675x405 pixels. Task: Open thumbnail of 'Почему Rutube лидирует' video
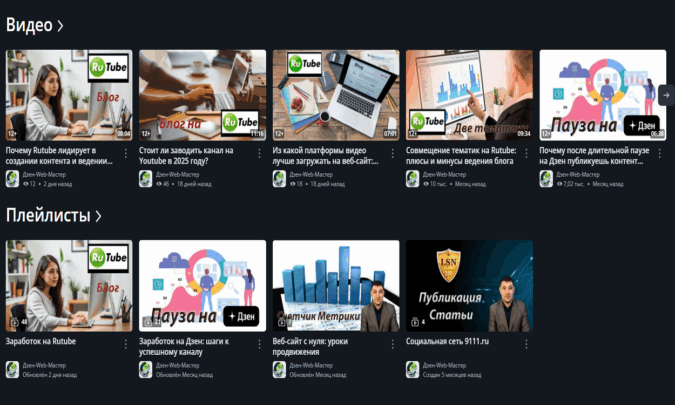[69, 95]
